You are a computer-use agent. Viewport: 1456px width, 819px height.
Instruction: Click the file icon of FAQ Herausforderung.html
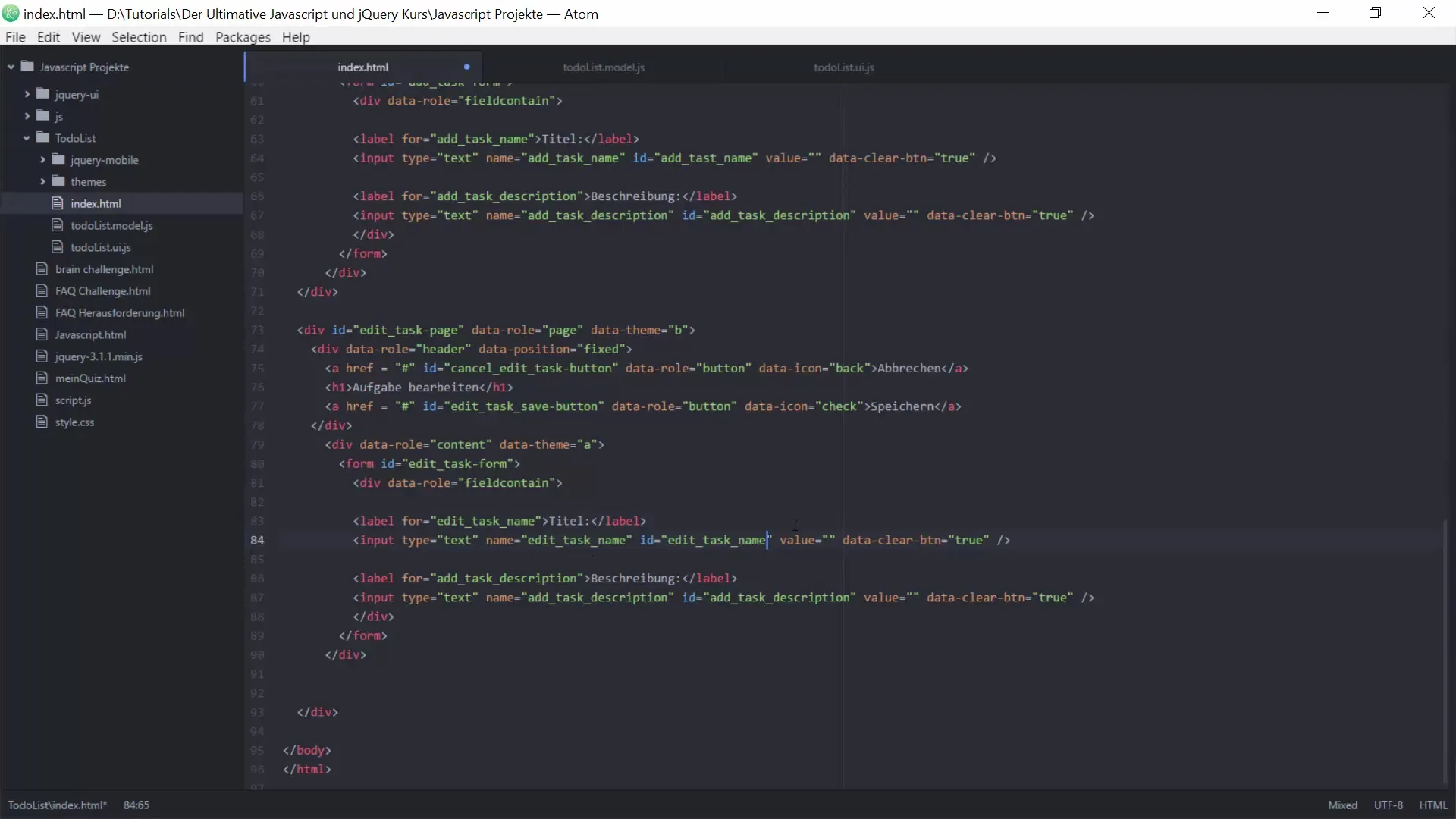[x=42, y=312]
